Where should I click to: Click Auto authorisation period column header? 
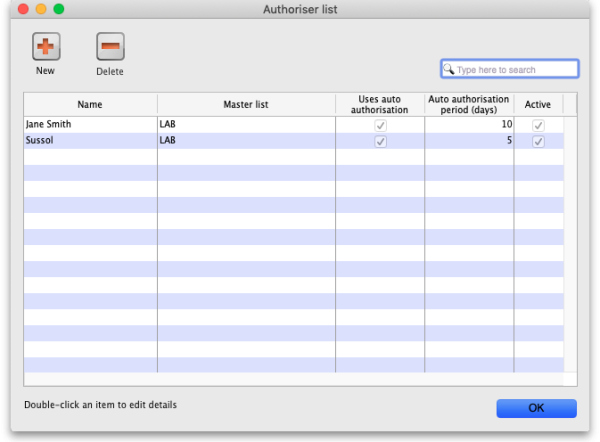(469, 104)
